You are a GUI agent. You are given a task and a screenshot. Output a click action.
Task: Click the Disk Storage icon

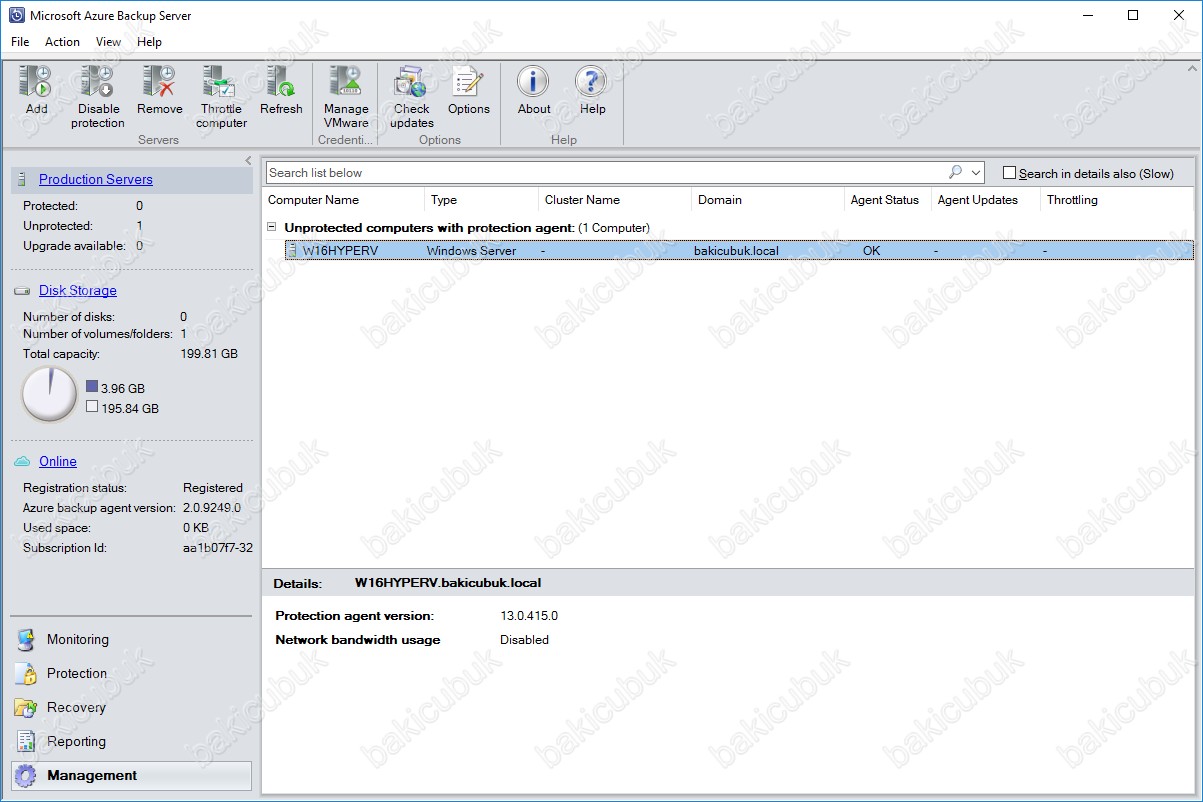pos(23,291)
